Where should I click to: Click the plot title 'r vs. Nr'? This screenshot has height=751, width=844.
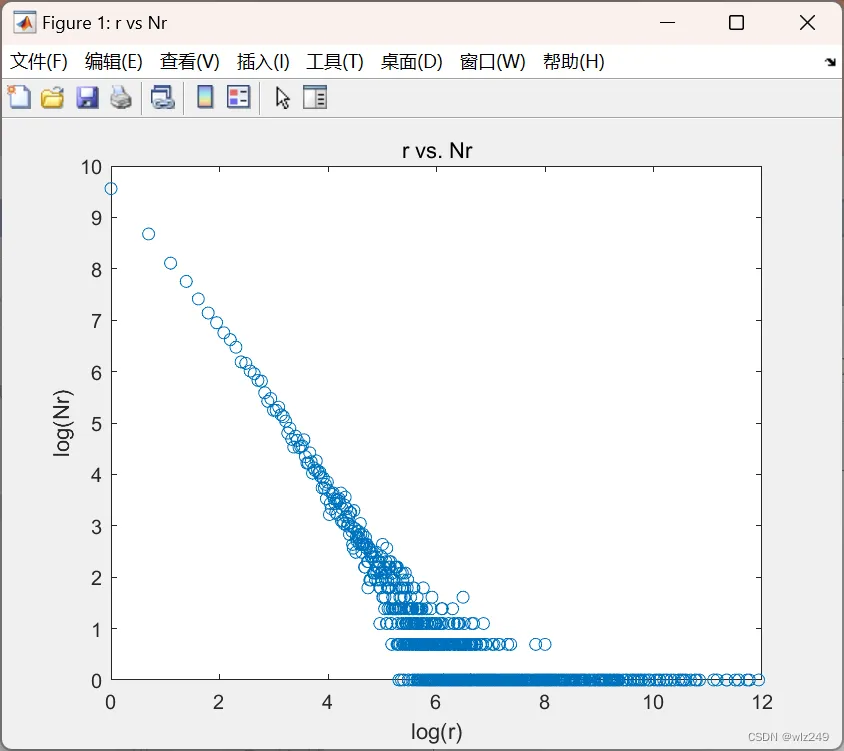(437, 150)
